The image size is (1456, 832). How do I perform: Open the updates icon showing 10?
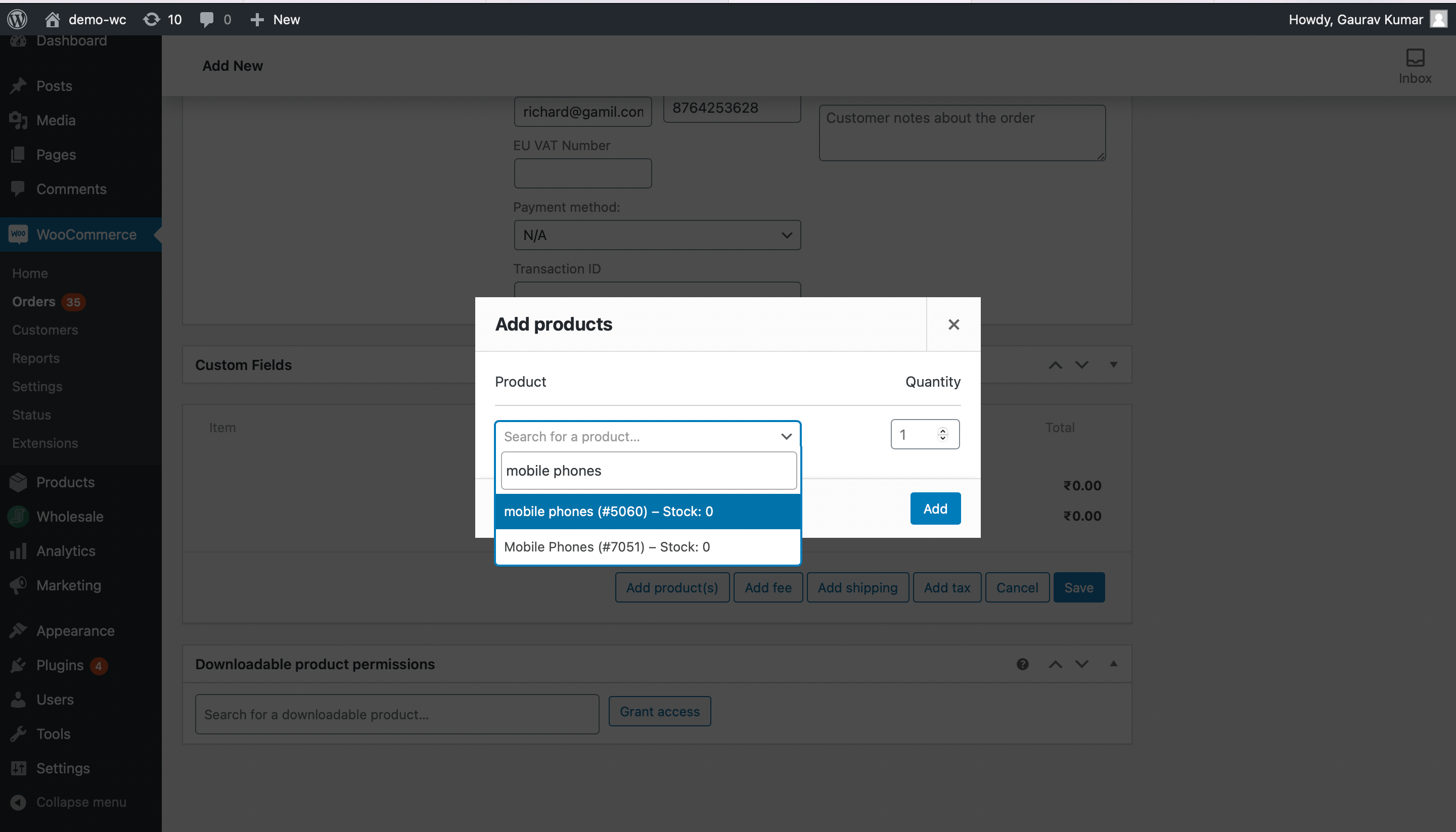pos(152,19)
